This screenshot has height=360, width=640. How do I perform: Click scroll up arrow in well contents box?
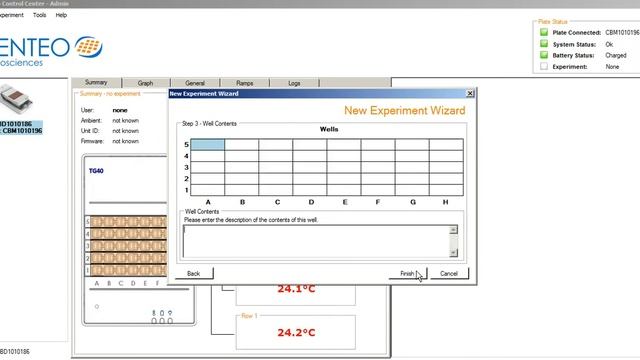453,230
